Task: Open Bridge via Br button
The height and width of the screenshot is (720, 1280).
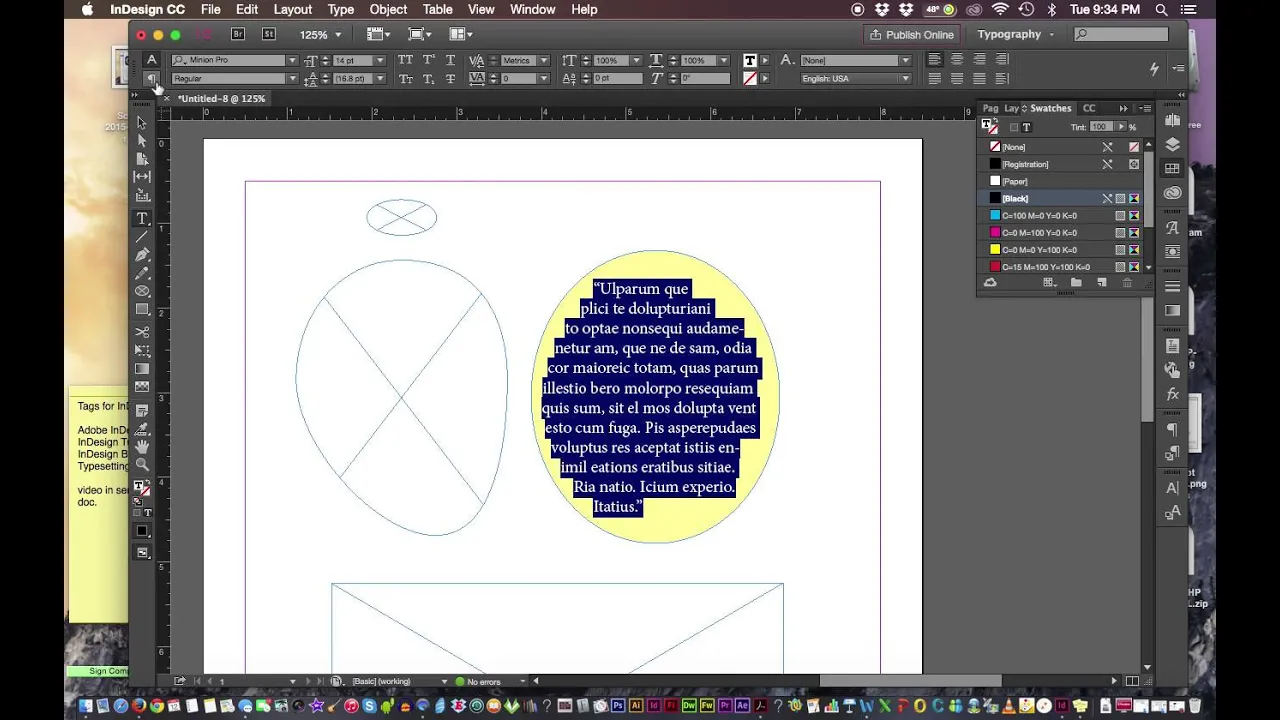Action: click(238, 34)
